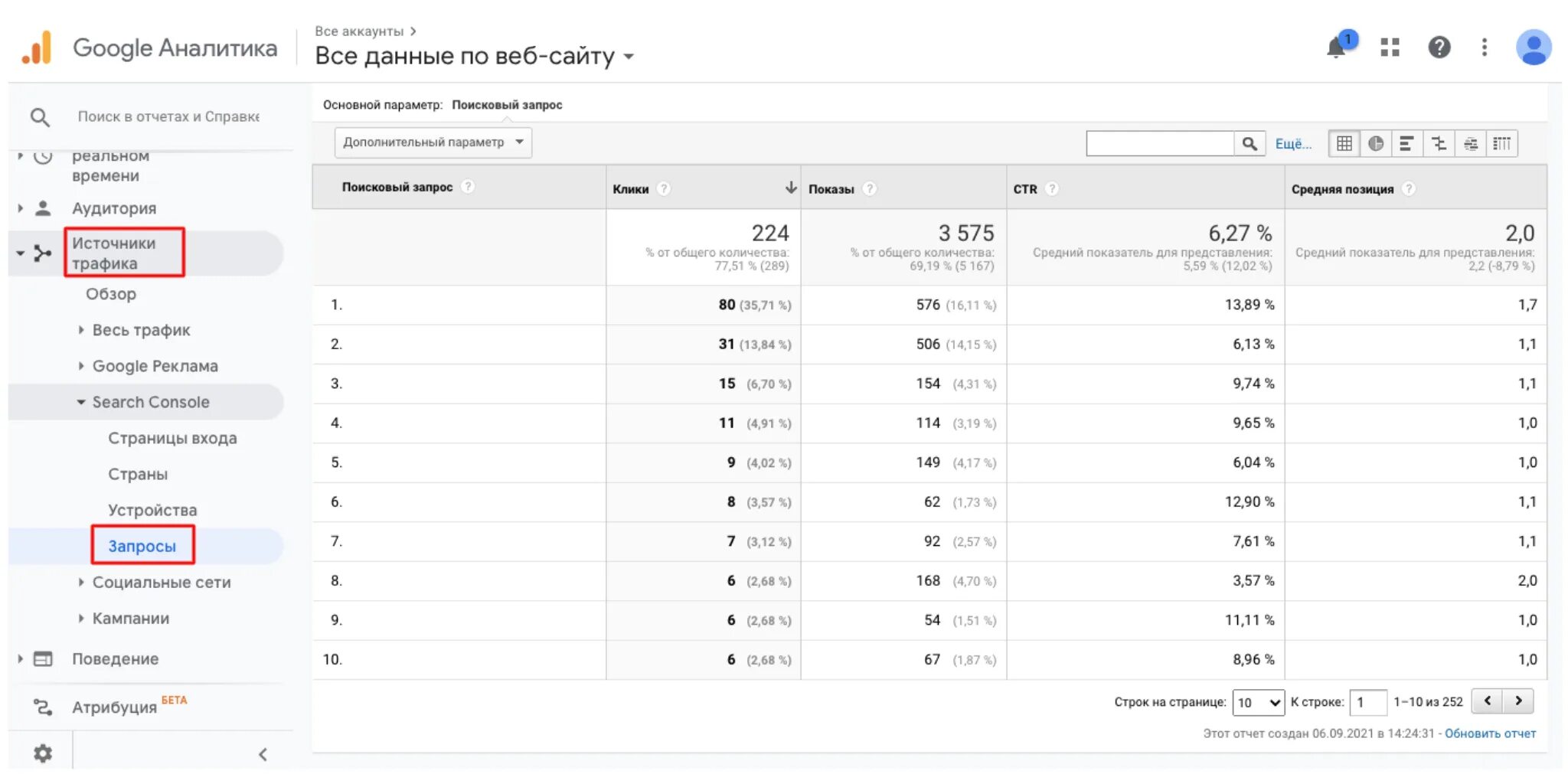Expand the Весь трафик section

(141, 330)
